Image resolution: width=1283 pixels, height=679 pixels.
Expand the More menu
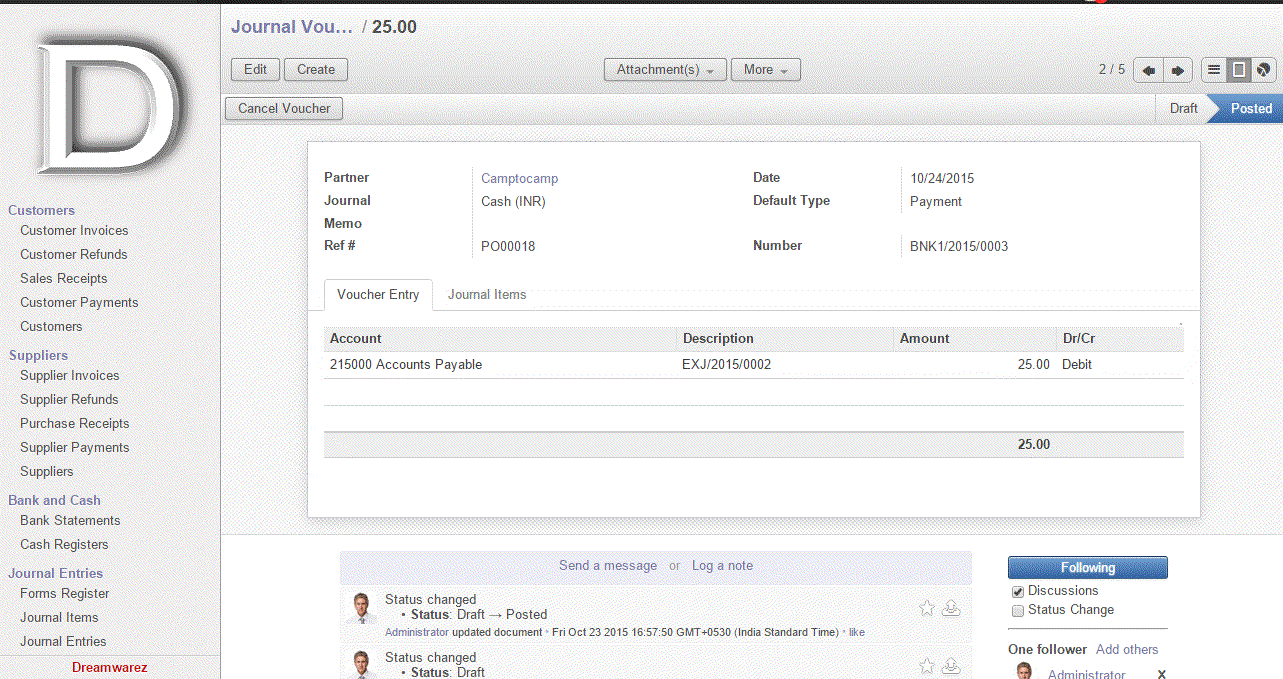765,69
